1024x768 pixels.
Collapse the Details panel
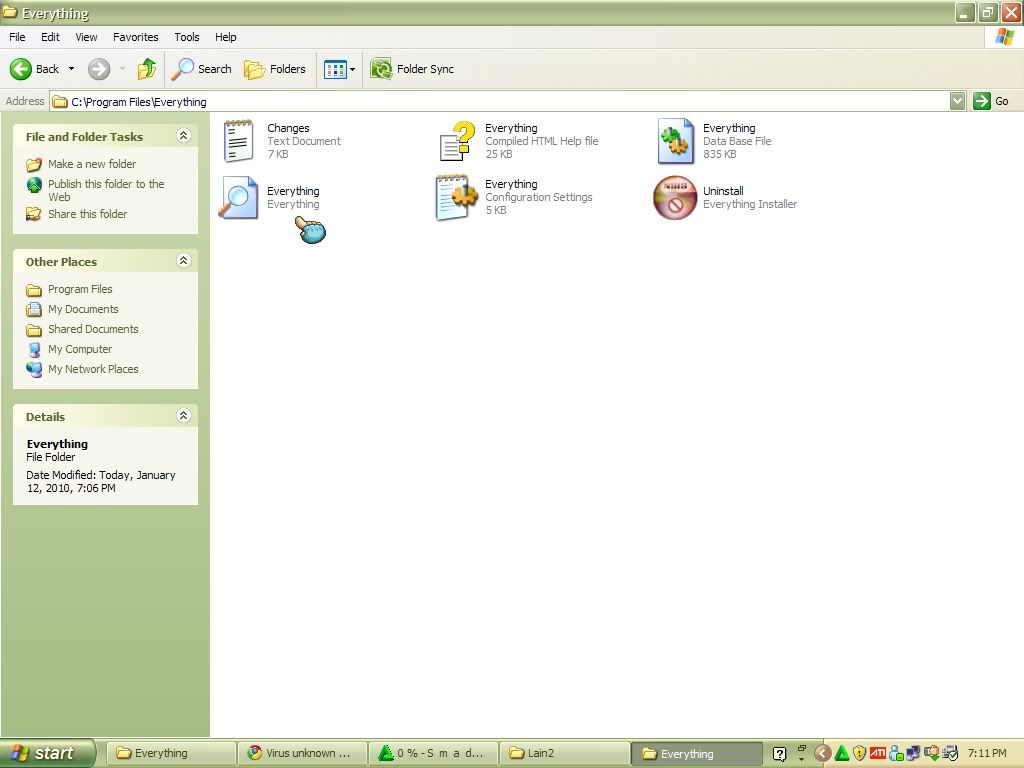click(184, 415)
